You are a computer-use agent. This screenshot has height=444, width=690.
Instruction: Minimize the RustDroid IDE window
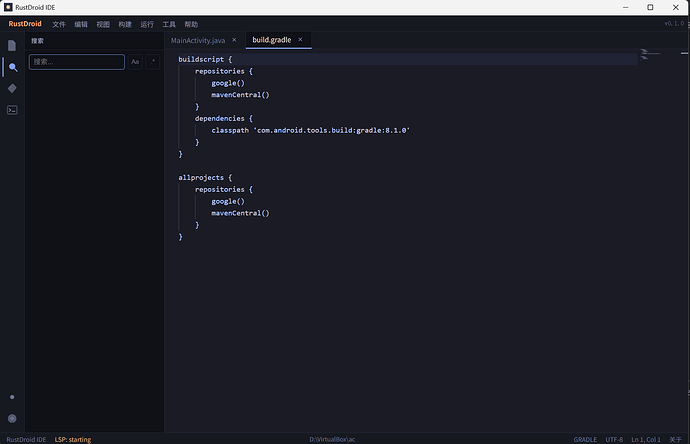click(625, 7)
